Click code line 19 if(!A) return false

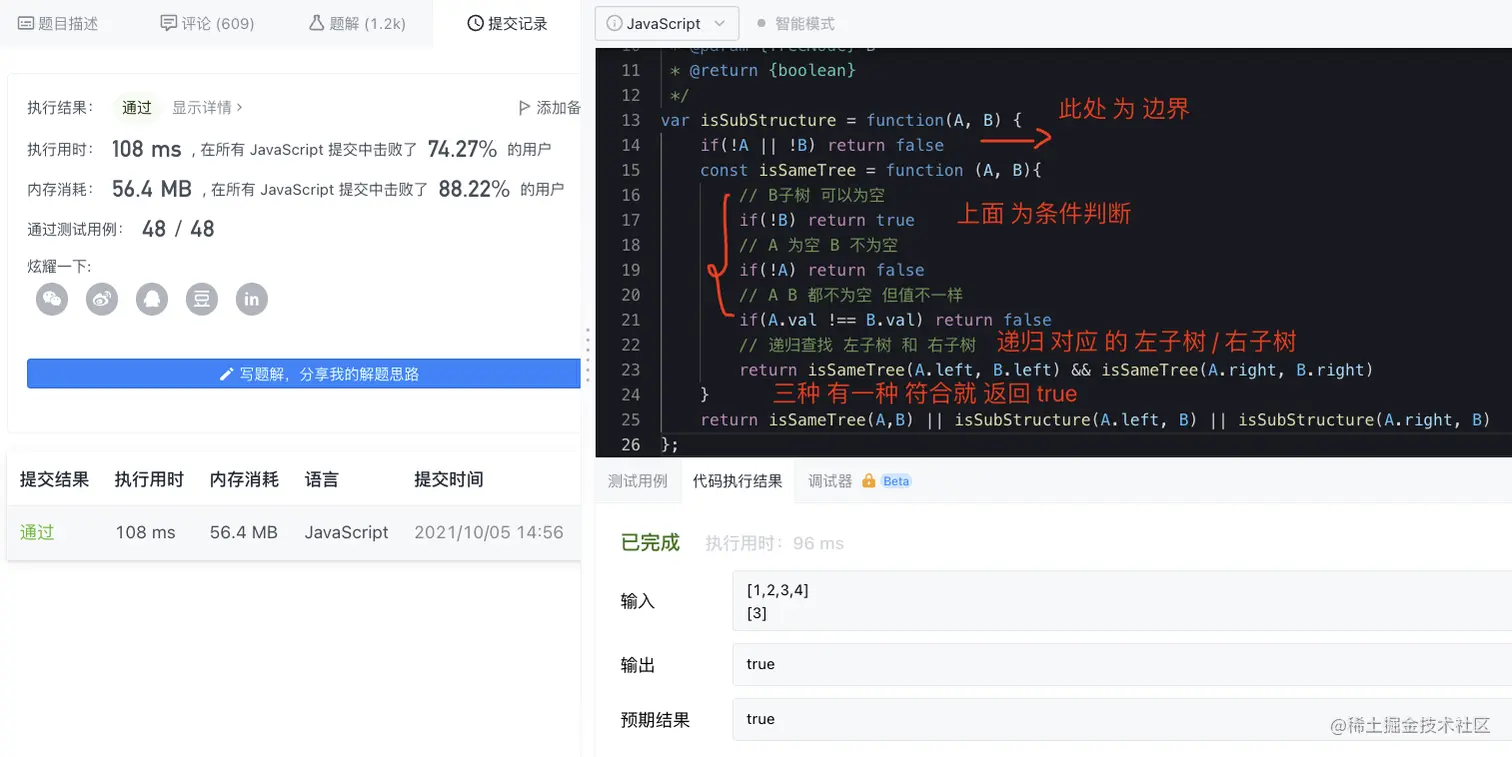(832, 270)
